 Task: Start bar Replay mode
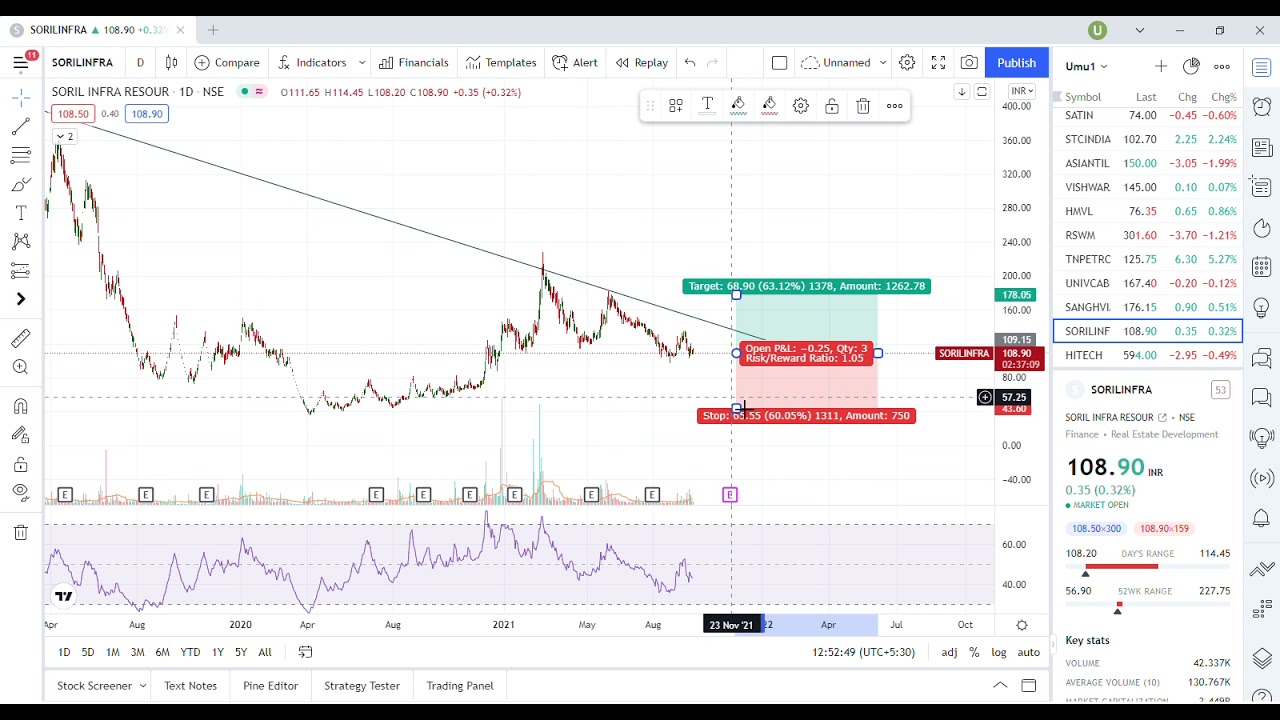(642, 62)
